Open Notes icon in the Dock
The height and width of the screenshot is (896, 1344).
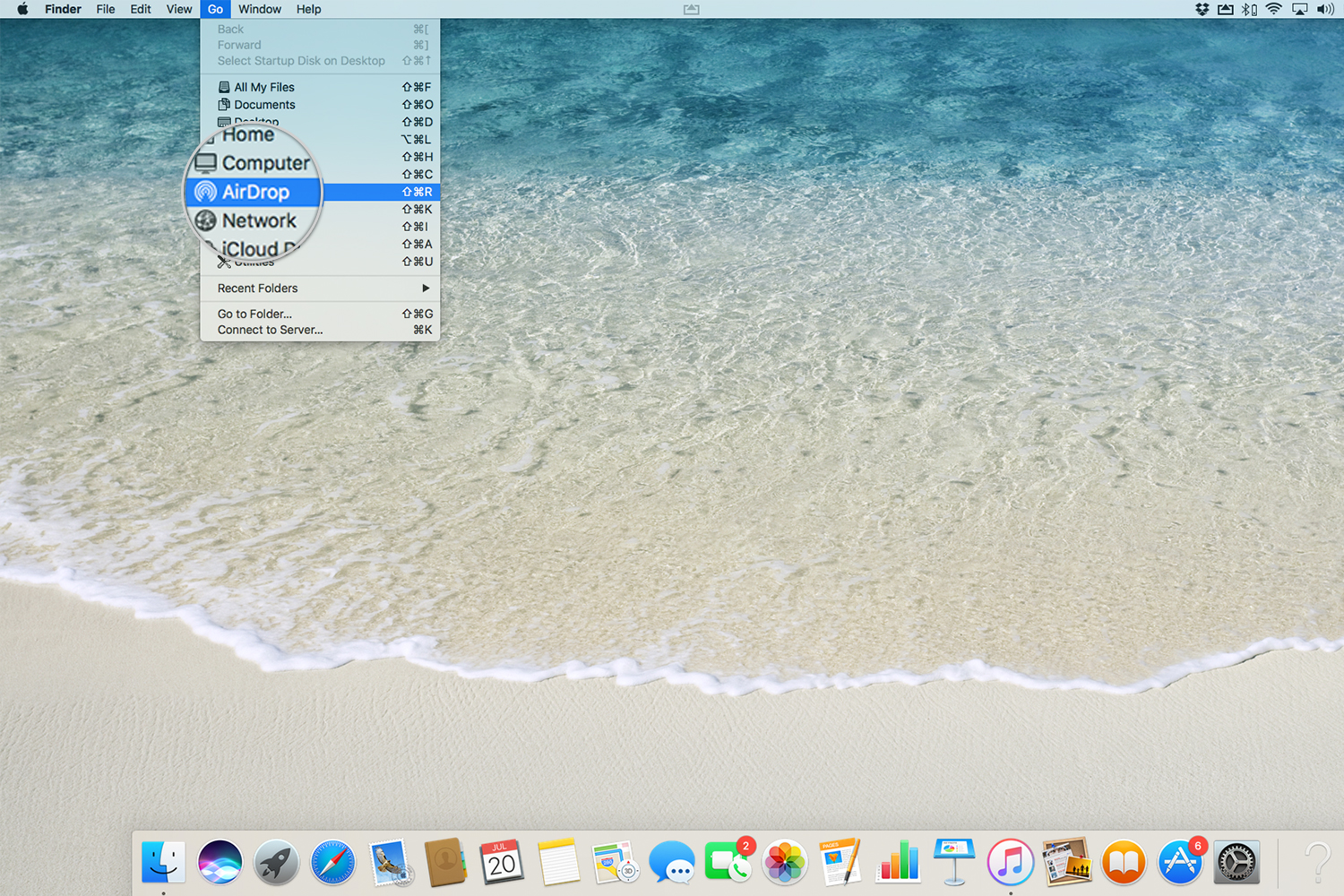click(x=558, y=863)
